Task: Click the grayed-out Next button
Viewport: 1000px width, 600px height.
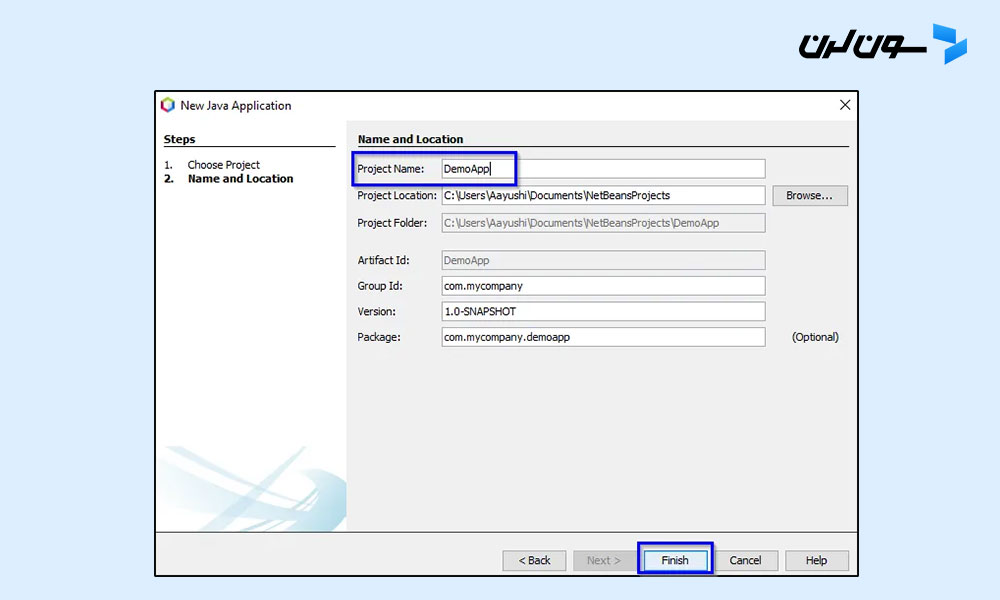Action: tap(604, 560)
